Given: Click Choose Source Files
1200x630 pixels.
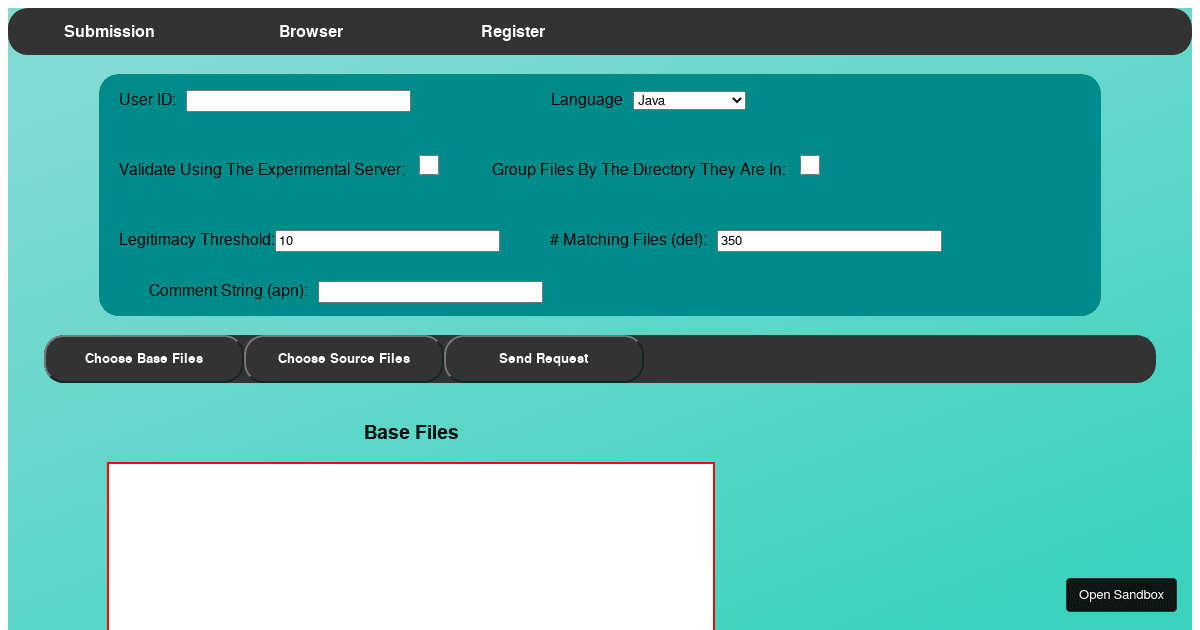Looking at the screenshot, I should click(343, 358).
